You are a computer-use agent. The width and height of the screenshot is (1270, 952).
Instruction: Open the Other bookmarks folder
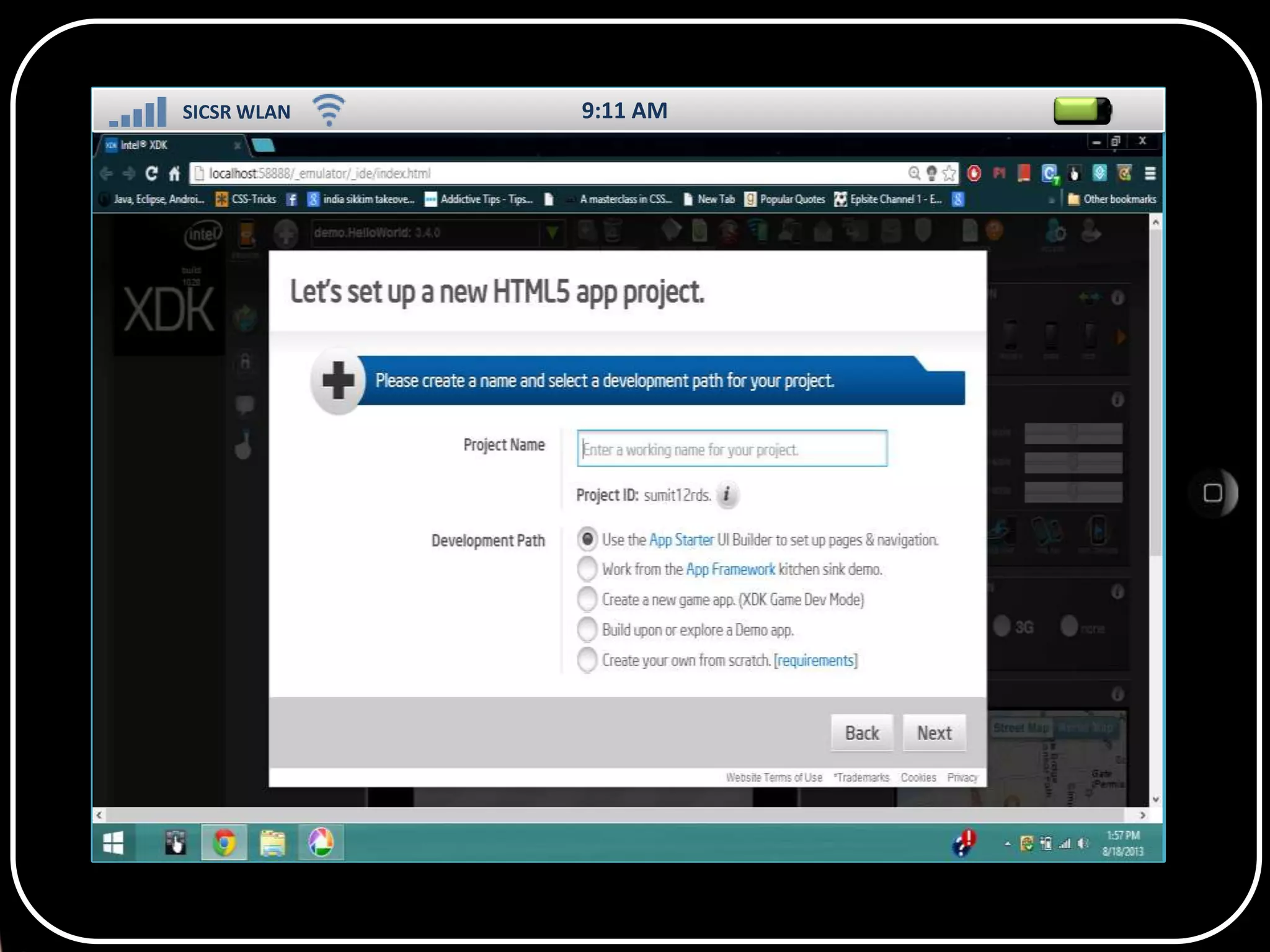point(1112,200)
